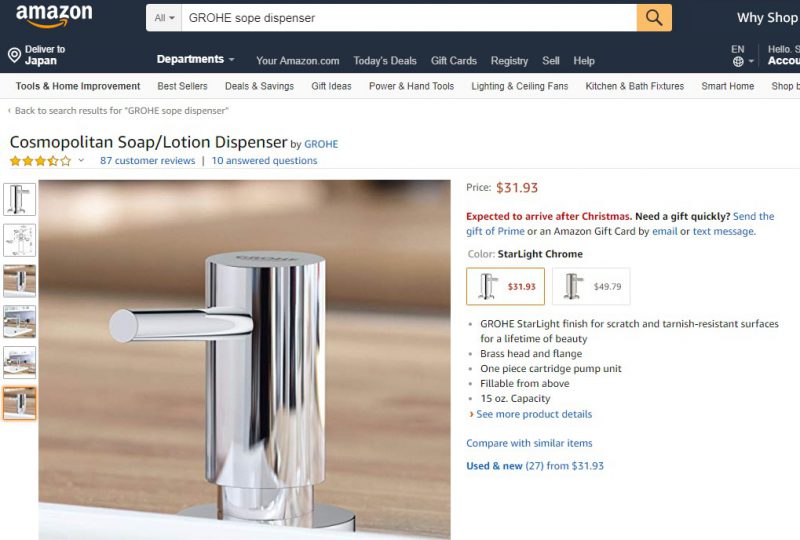Open Compare with similar items link

click(x=529, y=444)
